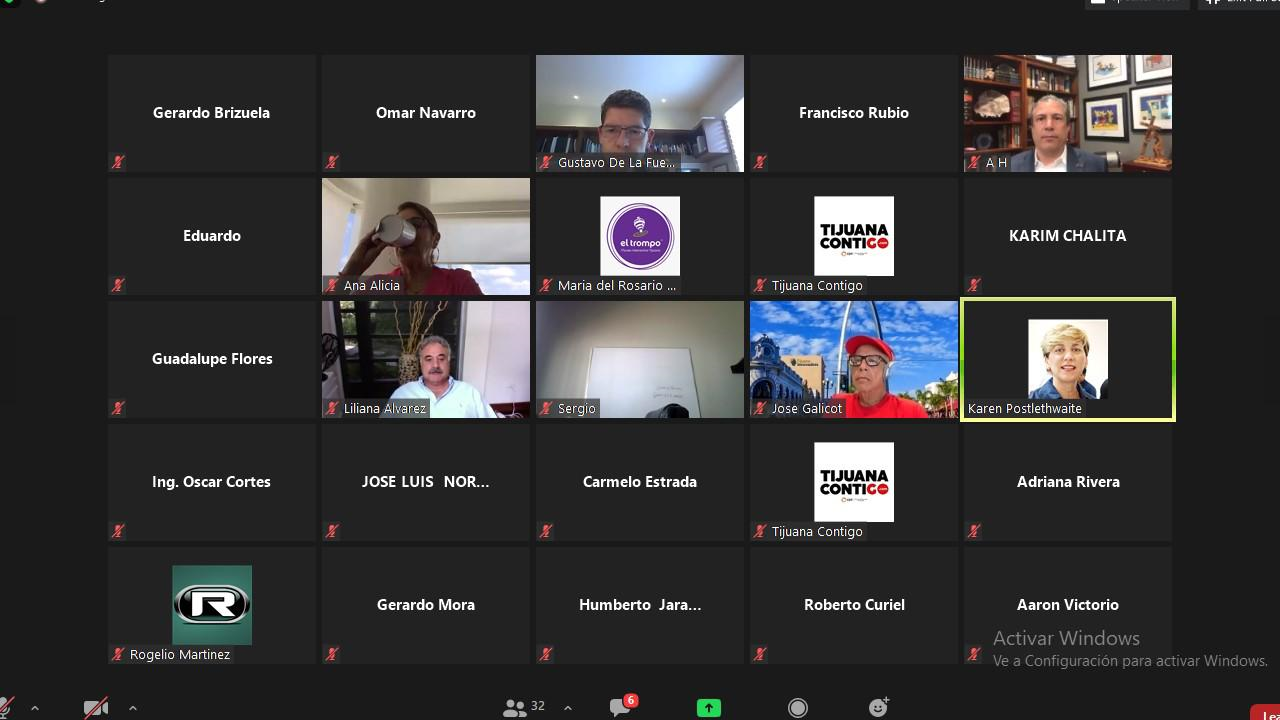Click muted mic icon on Carmelo Estrada tile

click(546, 531)
